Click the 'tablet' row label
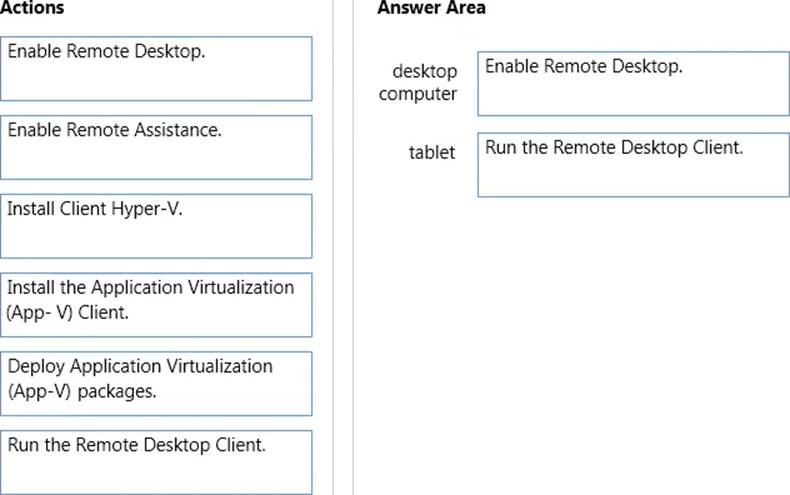The height and width of the screenshot is (495, 790). 432,153
